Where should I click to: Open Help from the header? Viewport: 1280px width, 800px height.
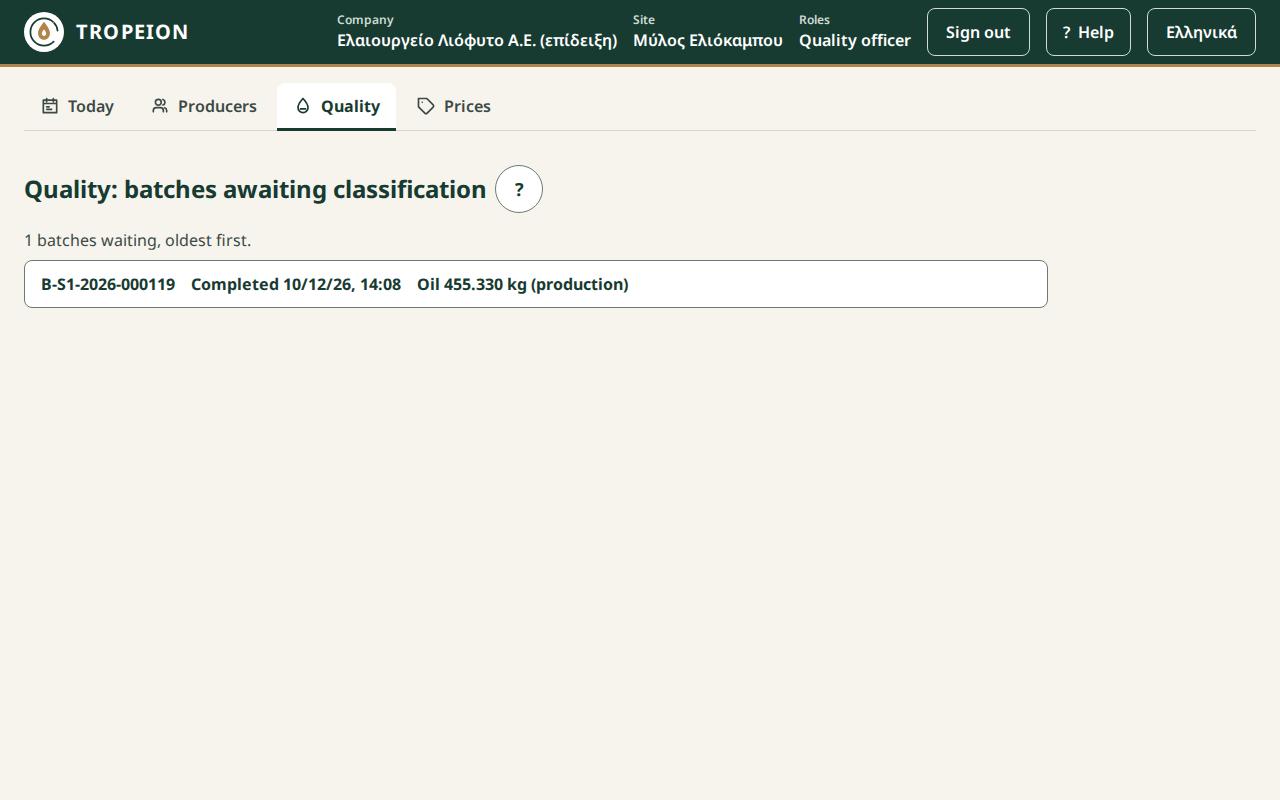click(x=1088, y=32)
